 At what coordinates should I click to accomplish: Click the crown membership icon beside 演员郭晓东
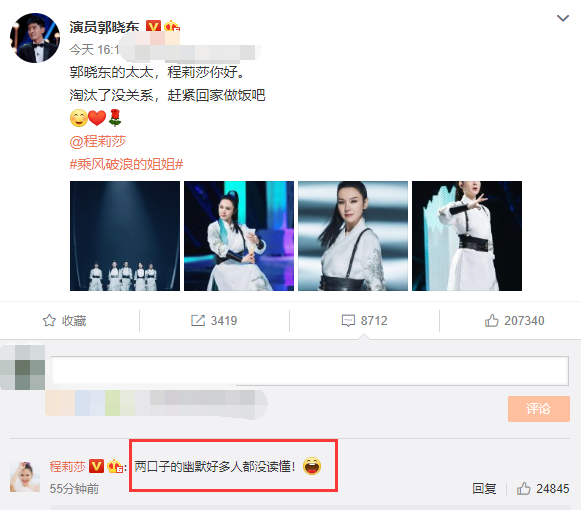pos(172,27)
